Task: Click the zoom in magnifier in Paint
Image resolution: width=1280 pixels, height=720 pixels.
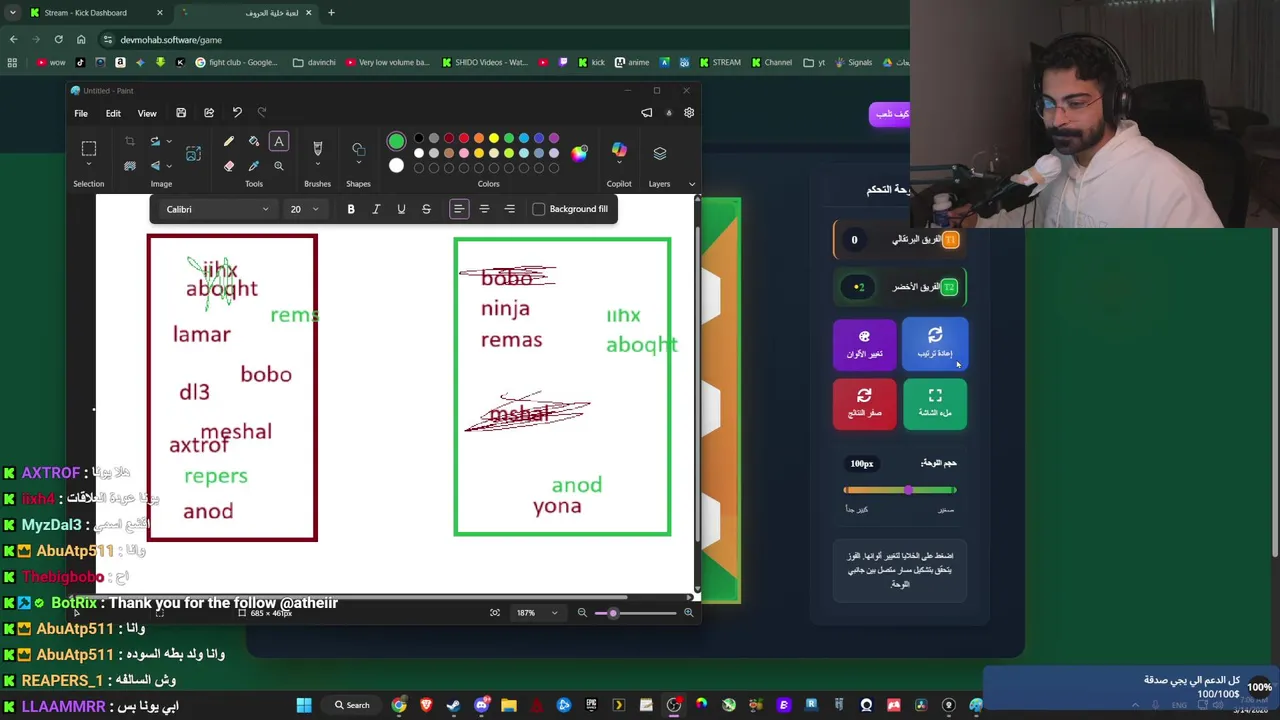Action: (x=688, y=613)
